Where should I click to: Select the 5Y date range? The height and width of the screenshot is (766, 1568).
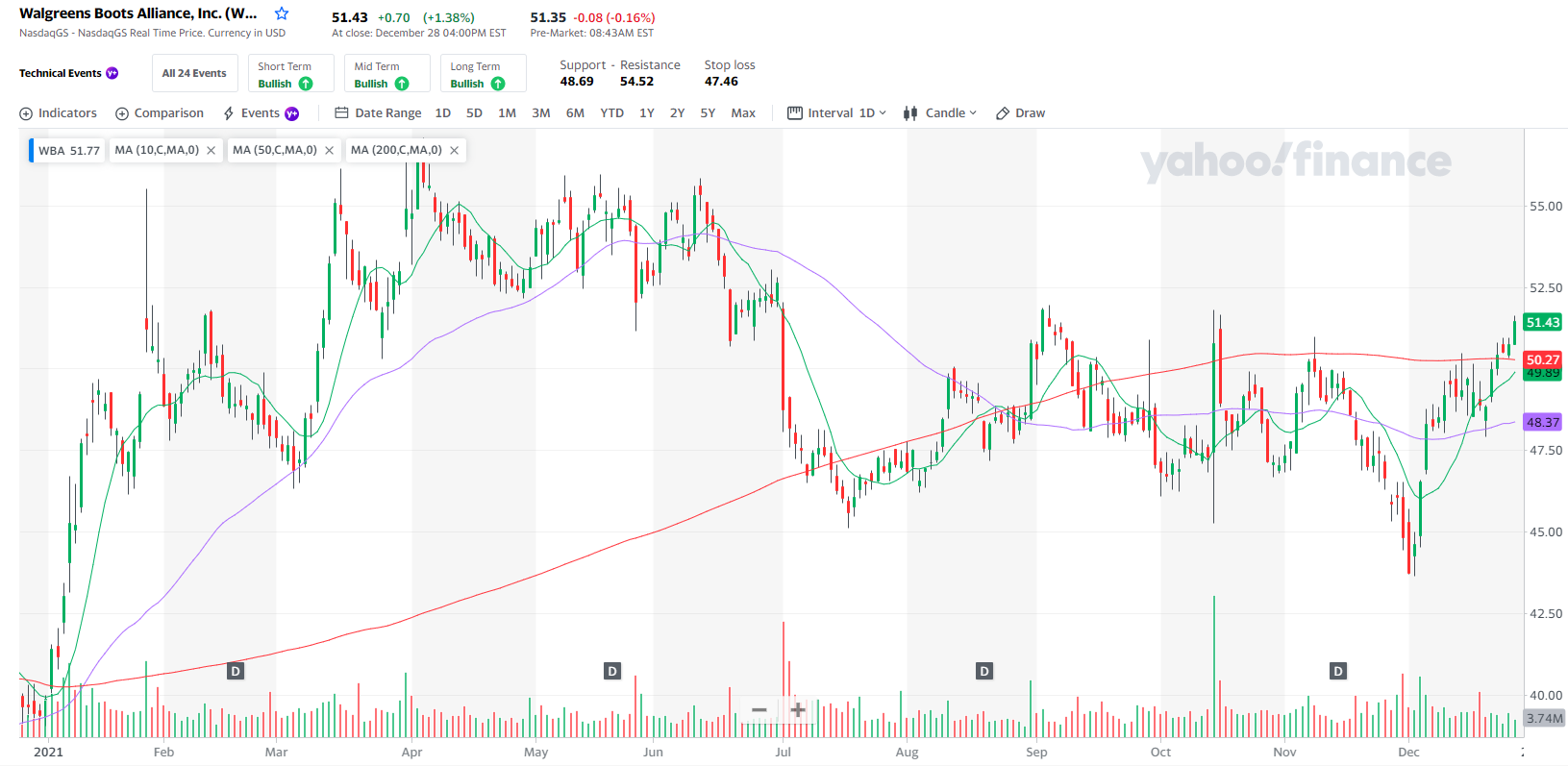708,113
